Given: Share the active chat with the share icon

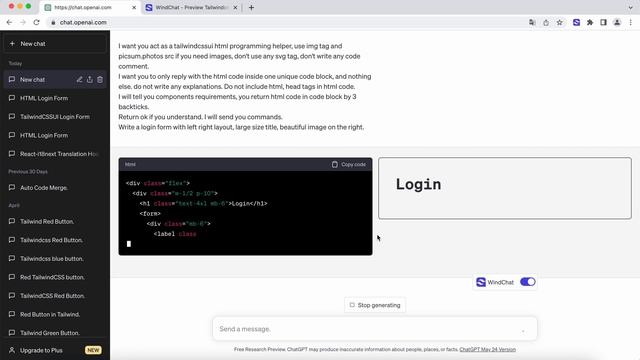Looking at the screenshot, I should click(90, 80).
